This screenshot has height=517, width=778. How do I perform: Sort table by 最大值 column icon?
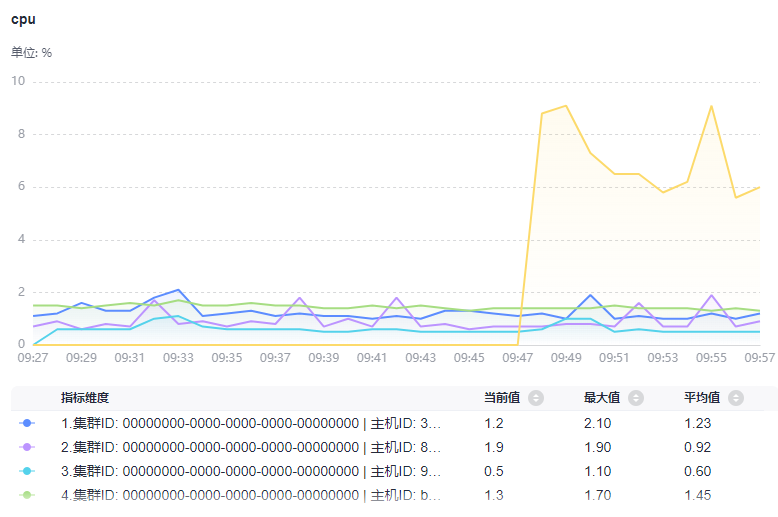coord(636,398)
